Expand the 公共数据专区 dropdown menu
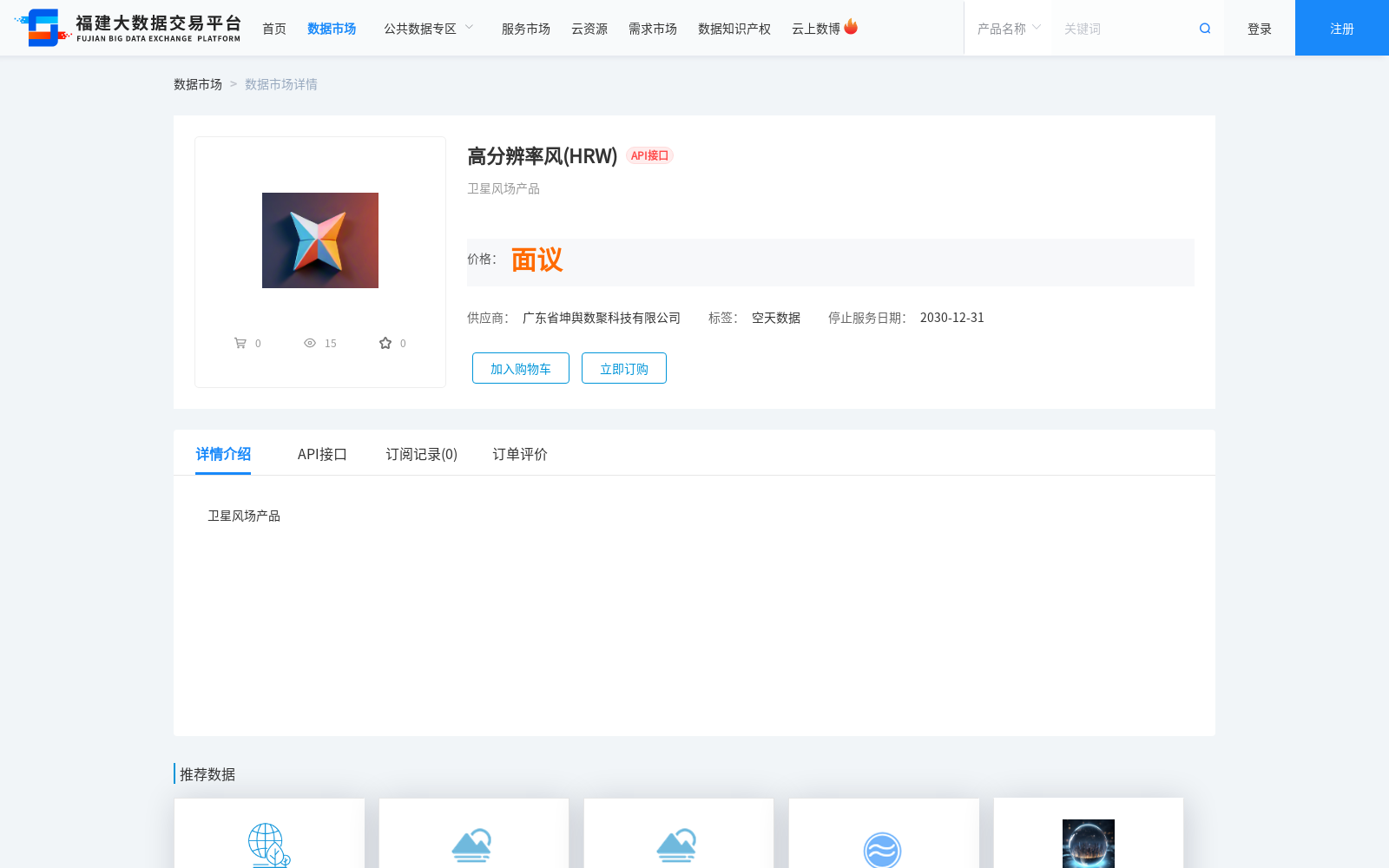Viewport: 1389px width, 868px height. click(x=429, y=29)
